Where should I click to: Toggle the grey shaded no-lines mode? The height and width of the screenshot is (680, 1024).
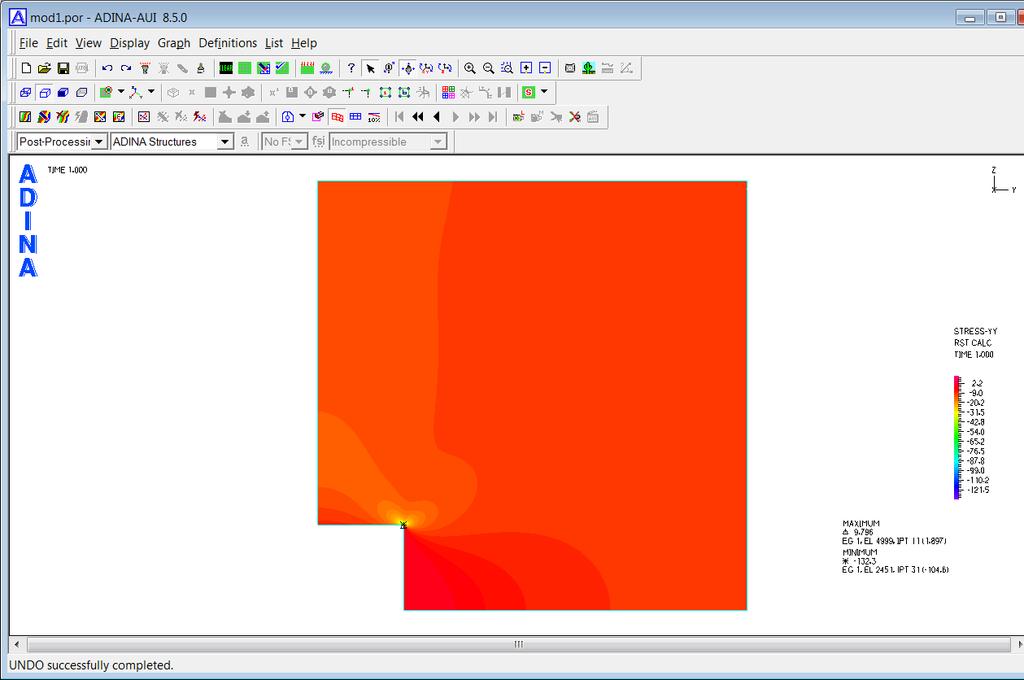click(x=82, y=92)
